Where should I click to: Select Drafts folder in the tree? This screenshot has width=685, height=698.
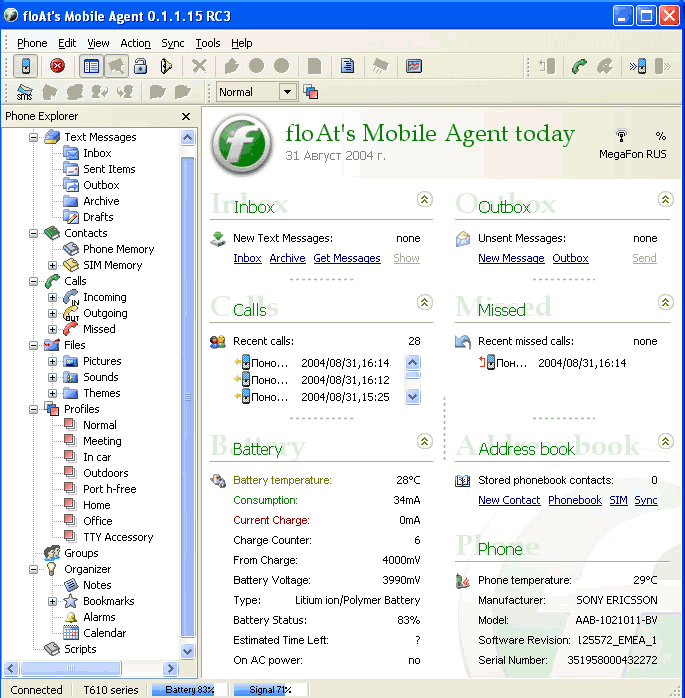click(98, 217)
